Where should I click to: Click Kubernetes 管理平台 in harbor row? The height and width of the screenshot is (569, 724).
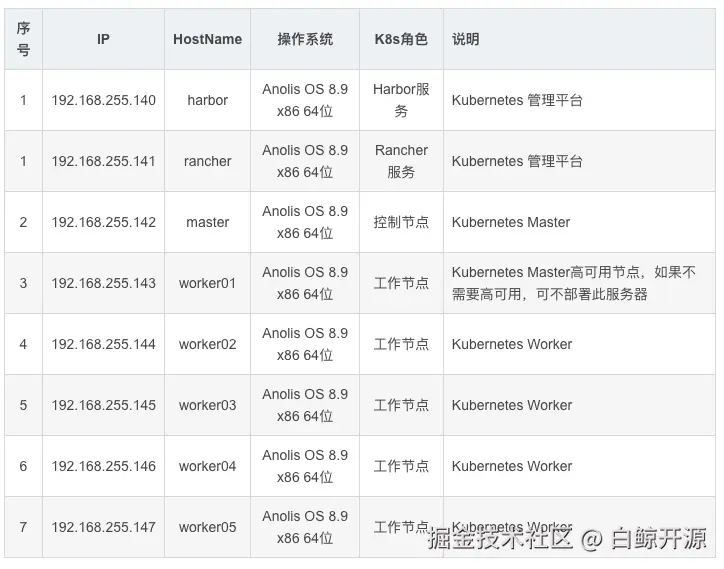point(517,100)
